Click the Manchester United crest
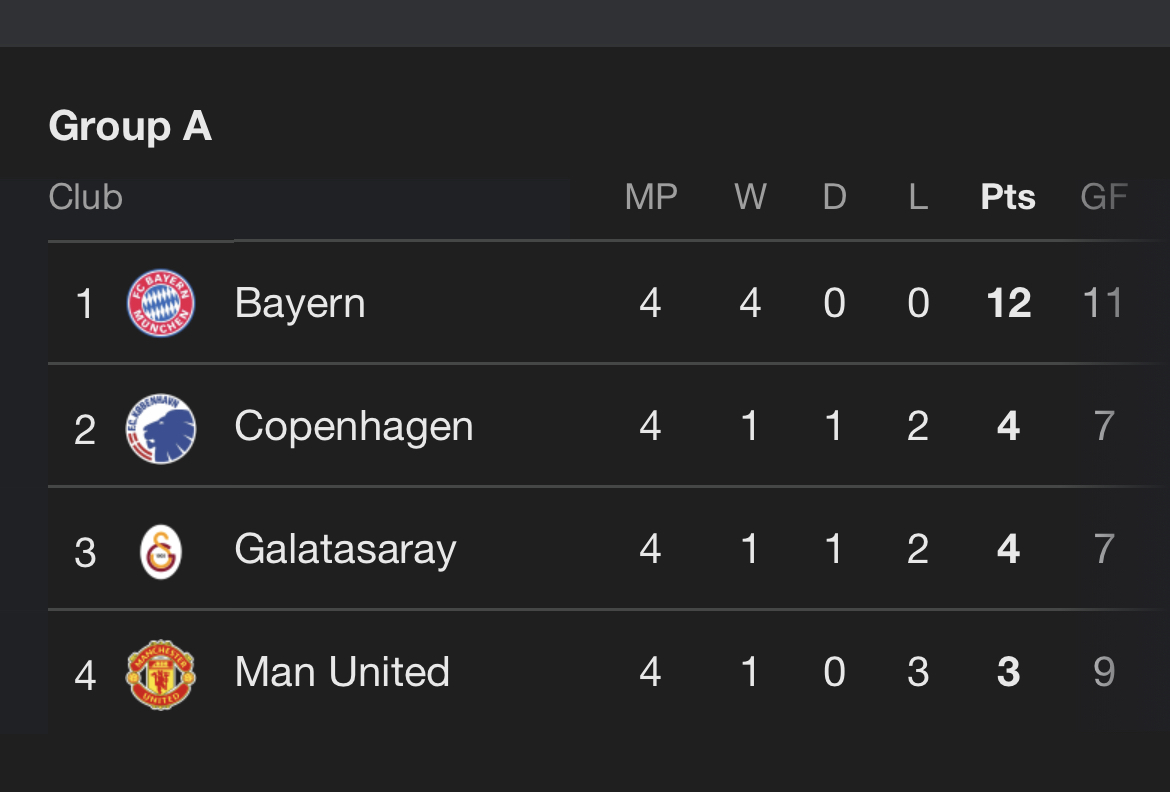 [161, 675]
